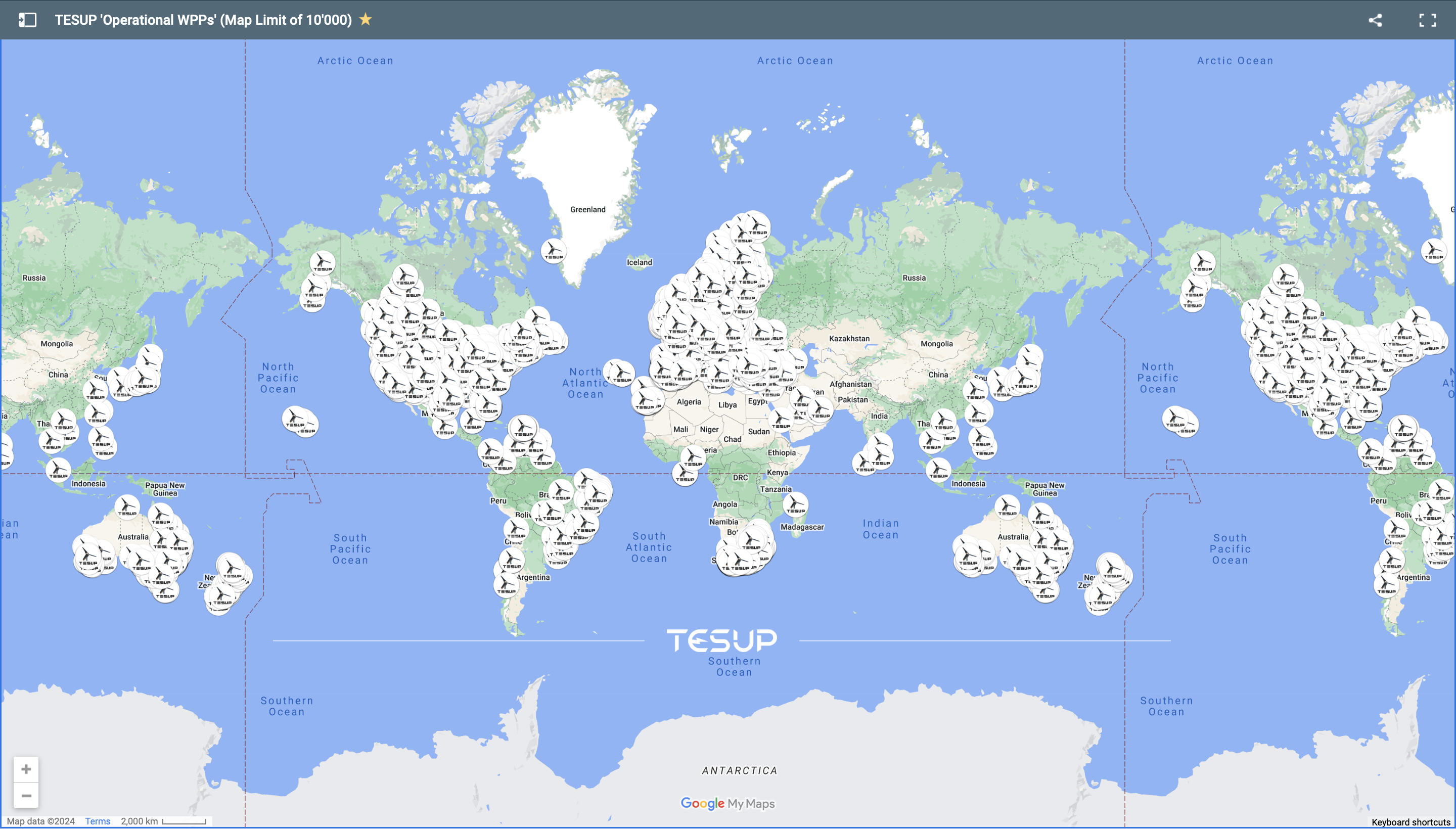
Task: Click the 2,000 km map scale bar
Action: click(184, 821)
